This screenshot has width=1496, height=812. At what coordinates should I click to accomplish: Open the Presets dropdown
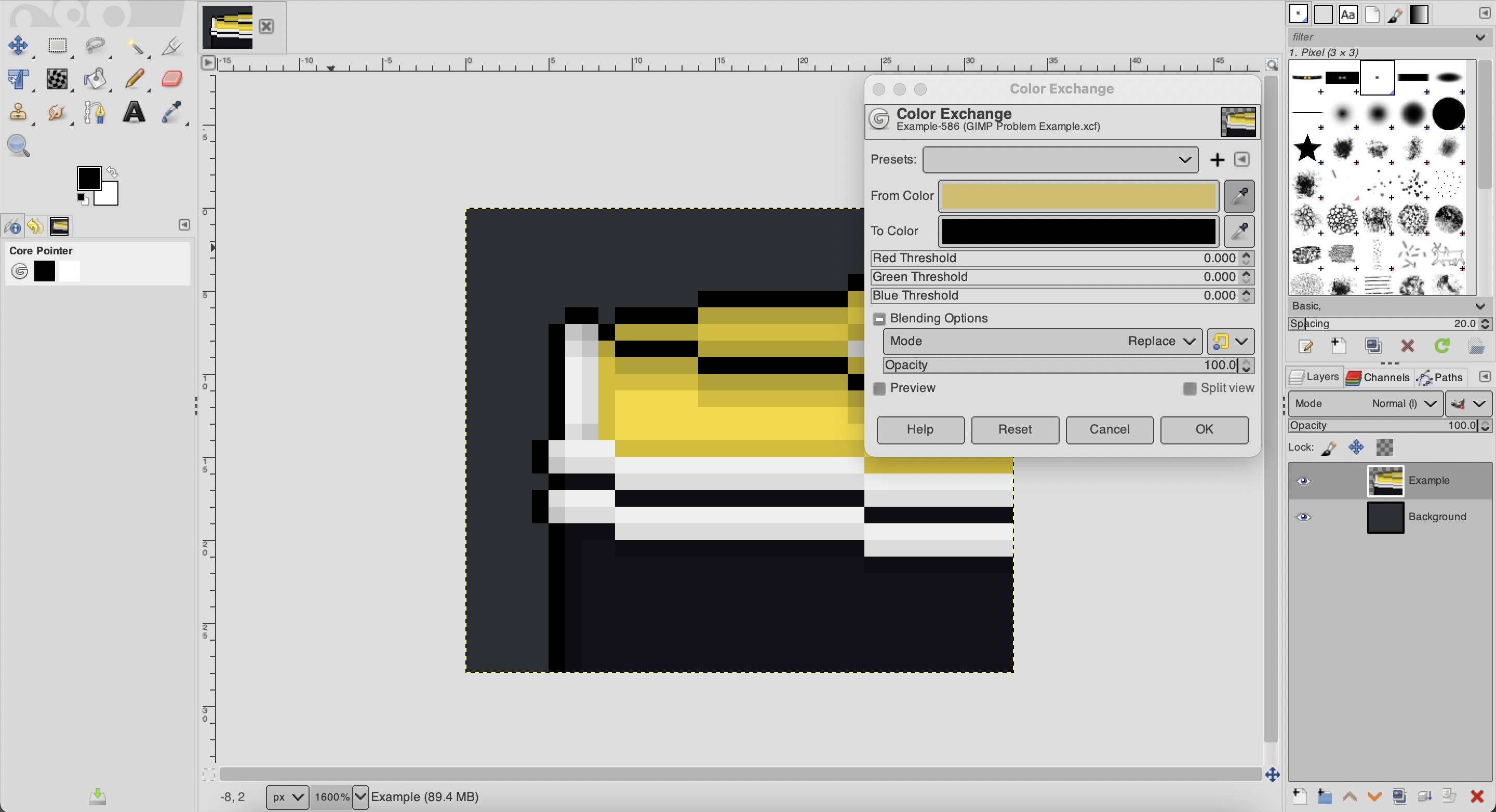click(x=1060, y=159)
